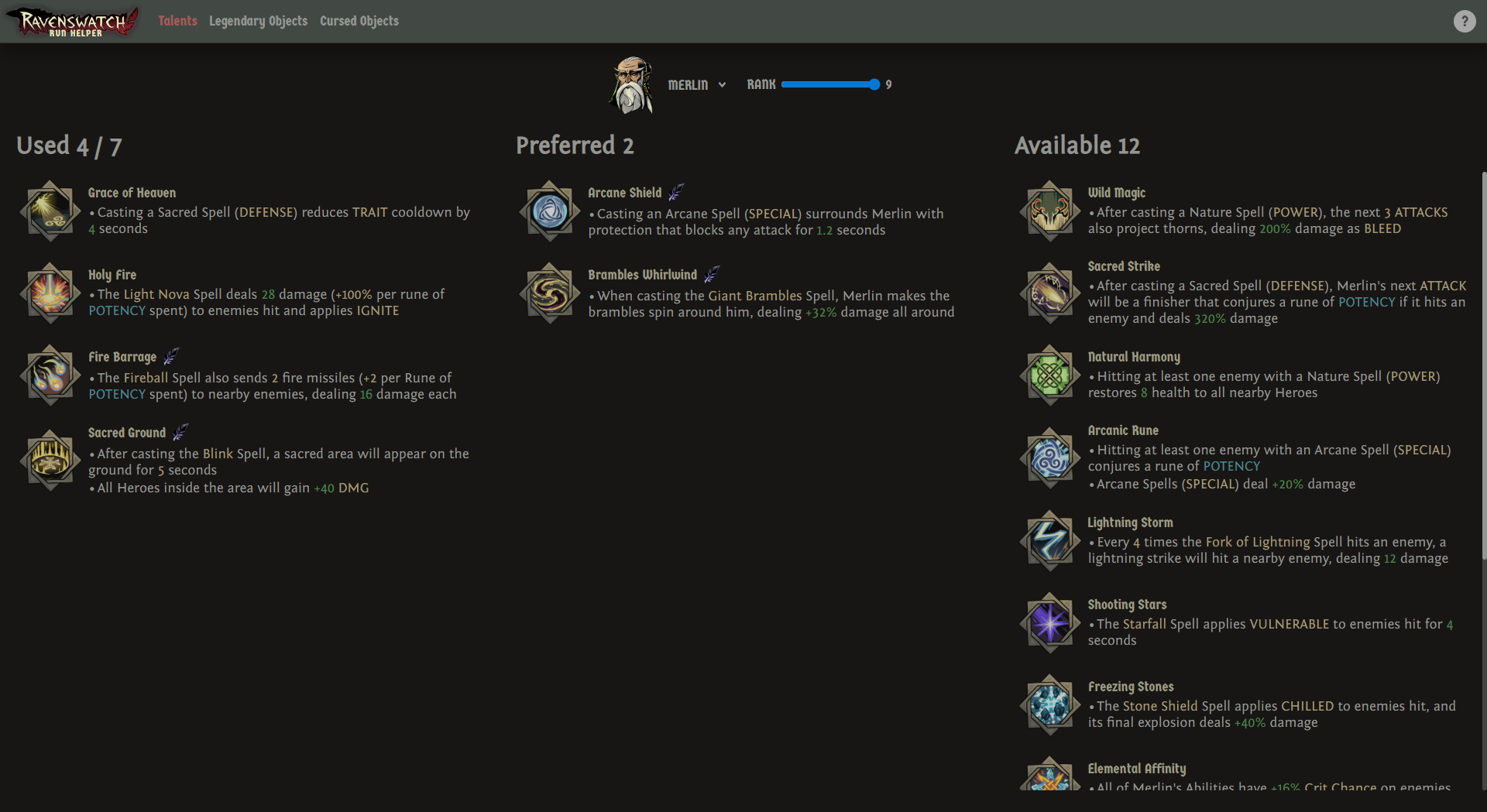Click the Natural Harmony talent icon
Viewport: 1487px width, 812px height.
coord(1050,375)
